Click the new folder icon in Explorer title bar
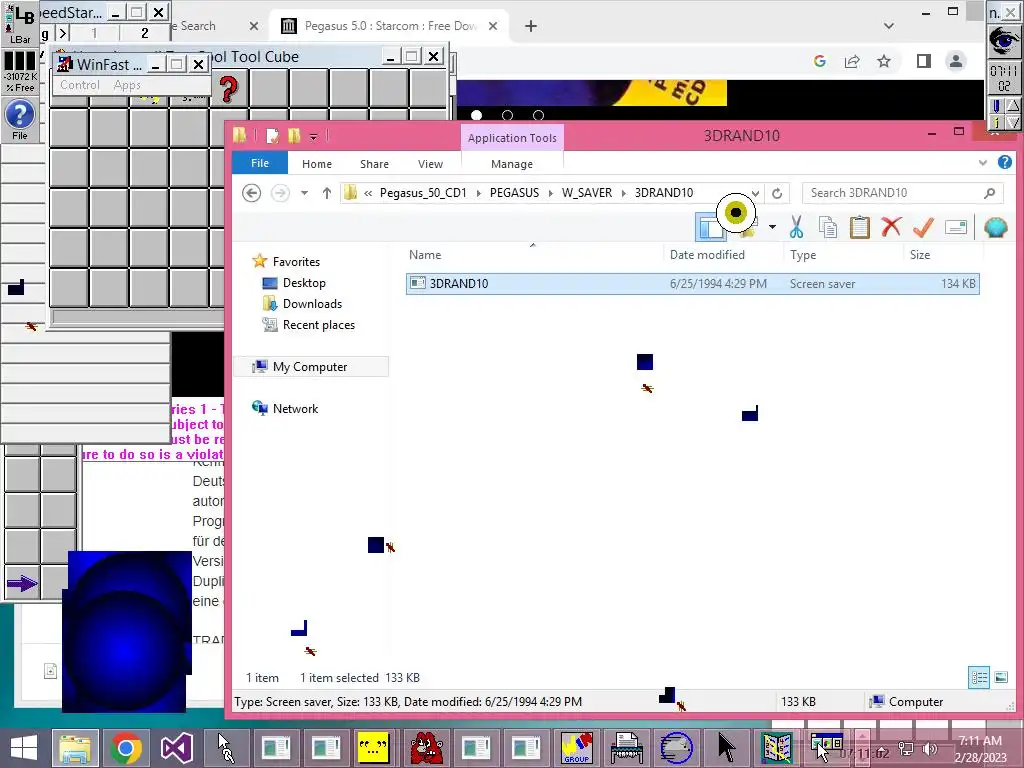 294,136
